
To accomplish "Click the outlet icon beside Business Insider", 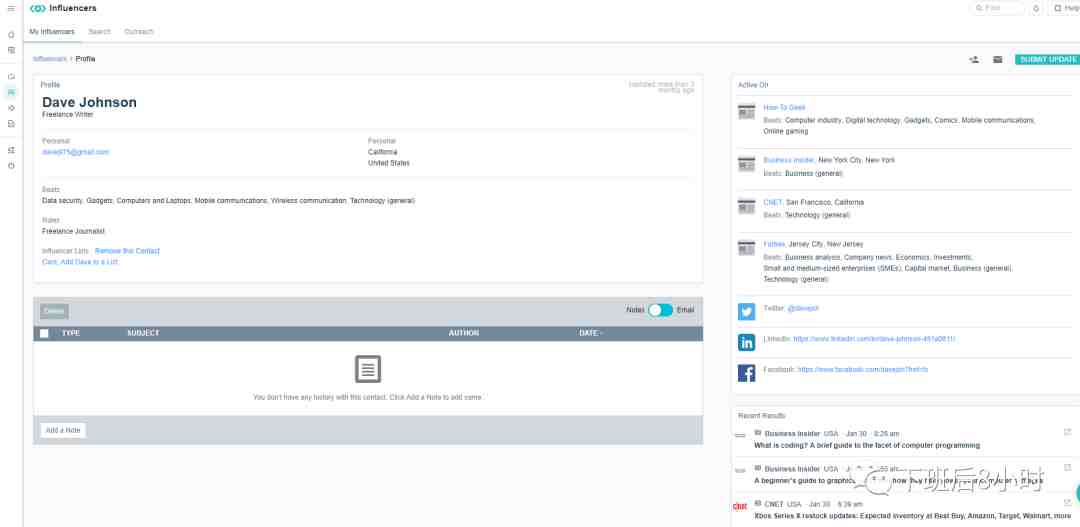I will tap(747, 164).
